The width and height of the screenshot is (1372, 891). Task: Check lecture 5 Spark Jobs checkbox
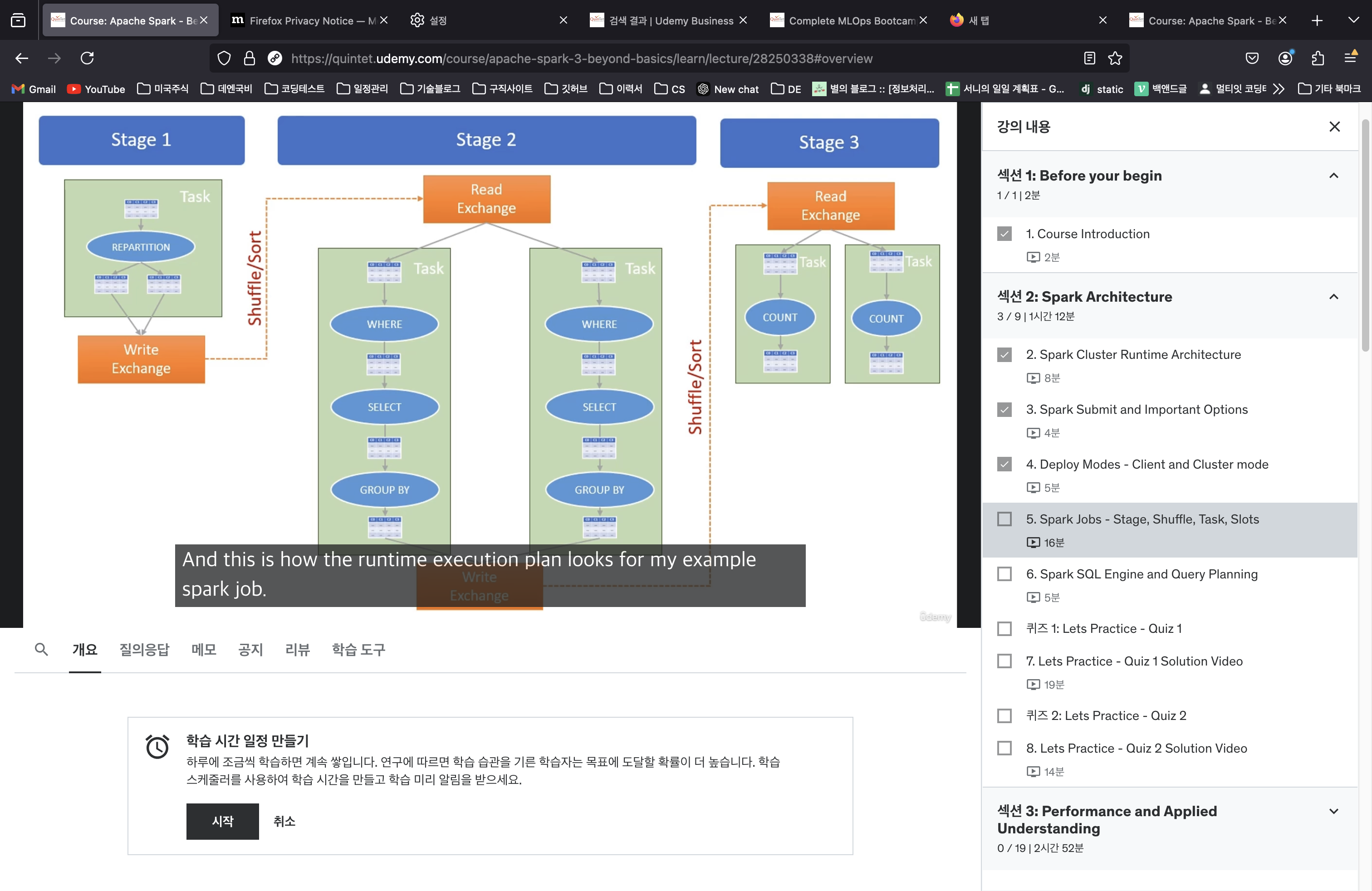click(1004, 519)
